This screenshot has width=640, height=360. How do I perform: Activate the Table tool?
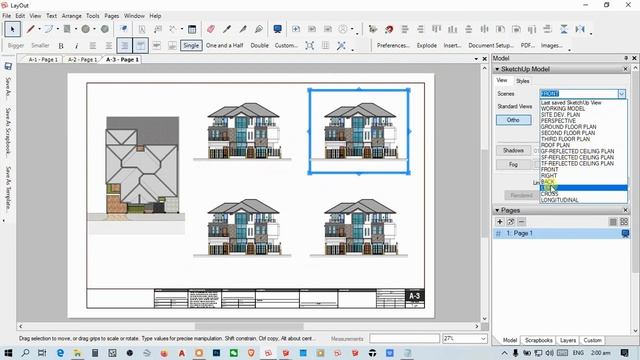point(192,29)
